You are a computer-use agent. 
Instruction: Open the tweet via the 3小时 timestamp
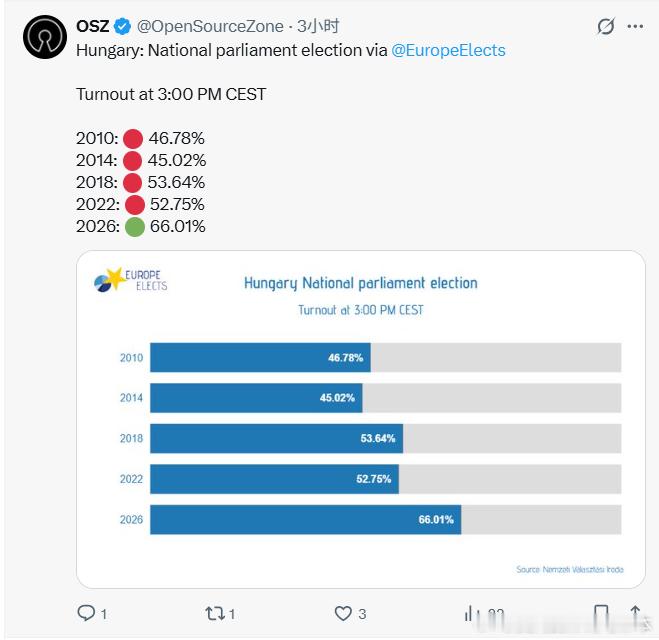pyautogui.click(x=318, y=27)
